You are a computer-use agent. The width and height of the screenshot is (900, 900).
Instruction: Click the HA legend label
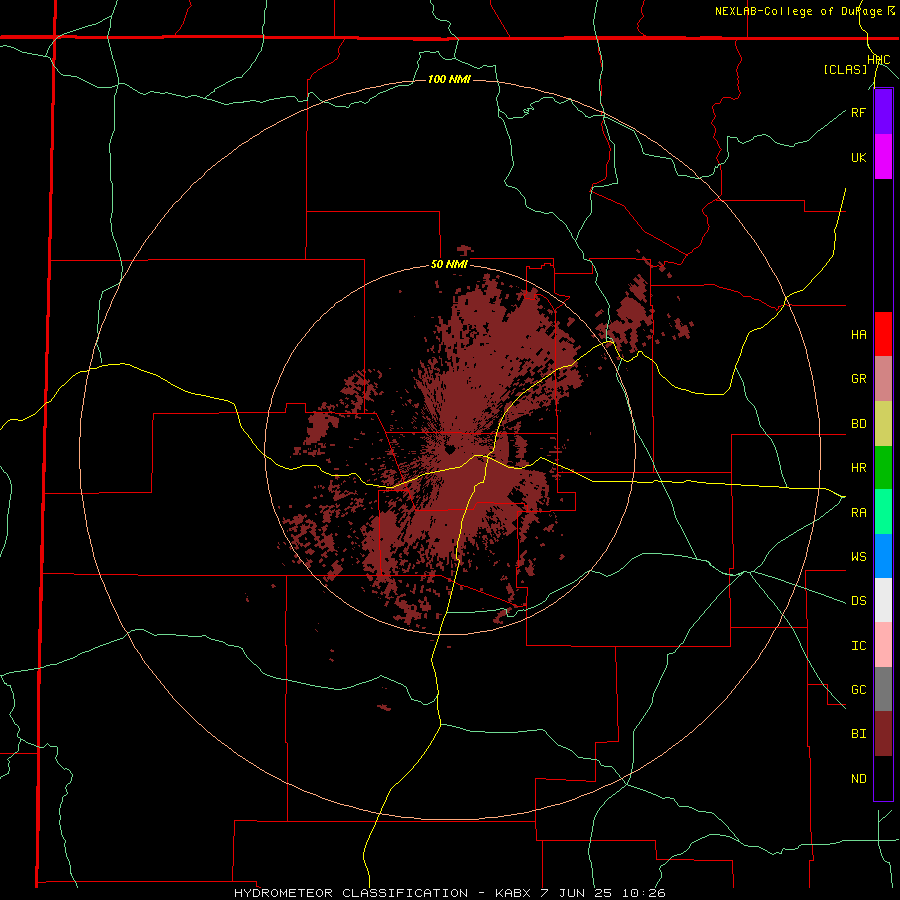click(858, 334)
